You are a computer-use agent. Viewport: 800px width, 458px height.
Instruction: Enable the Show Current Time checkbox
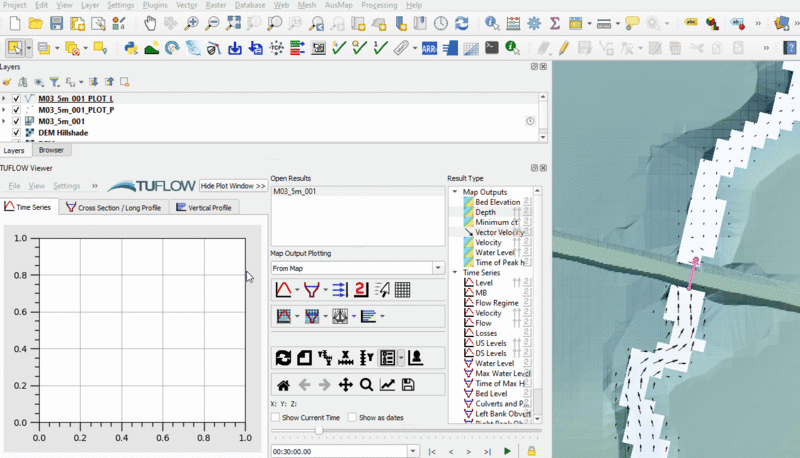[x=277, y=417]
